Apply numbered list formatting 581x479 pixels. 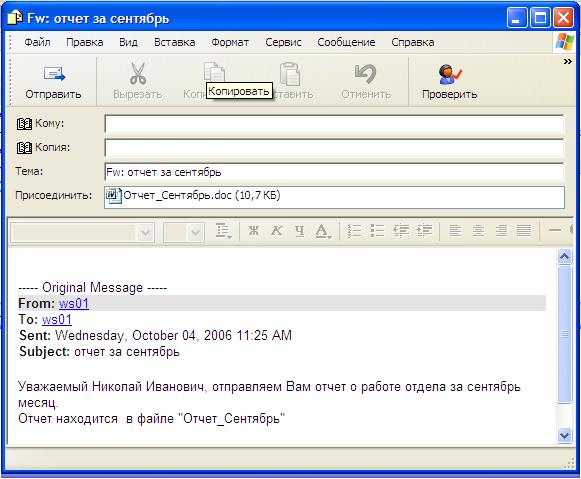click(x=354, y=231)
